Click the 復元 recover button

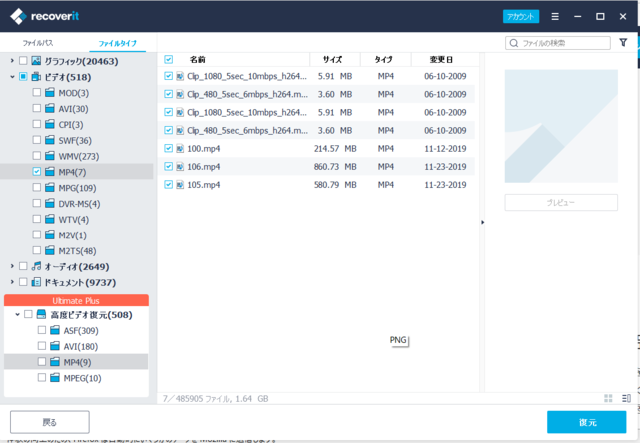pyautogui.click(x=586, y=422)
